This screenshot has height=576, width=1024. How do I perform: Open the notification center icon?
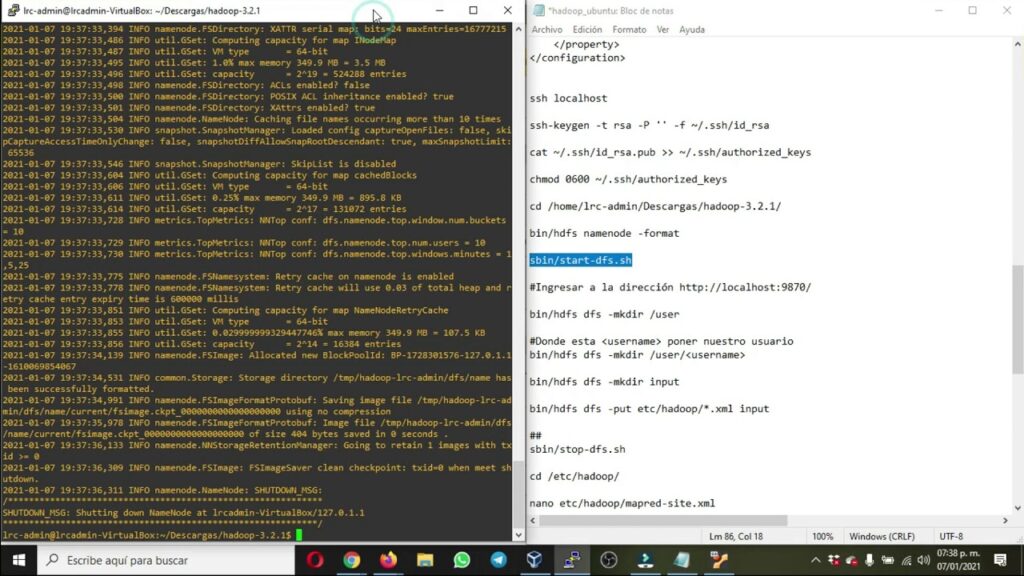(x=1000, y=560)
